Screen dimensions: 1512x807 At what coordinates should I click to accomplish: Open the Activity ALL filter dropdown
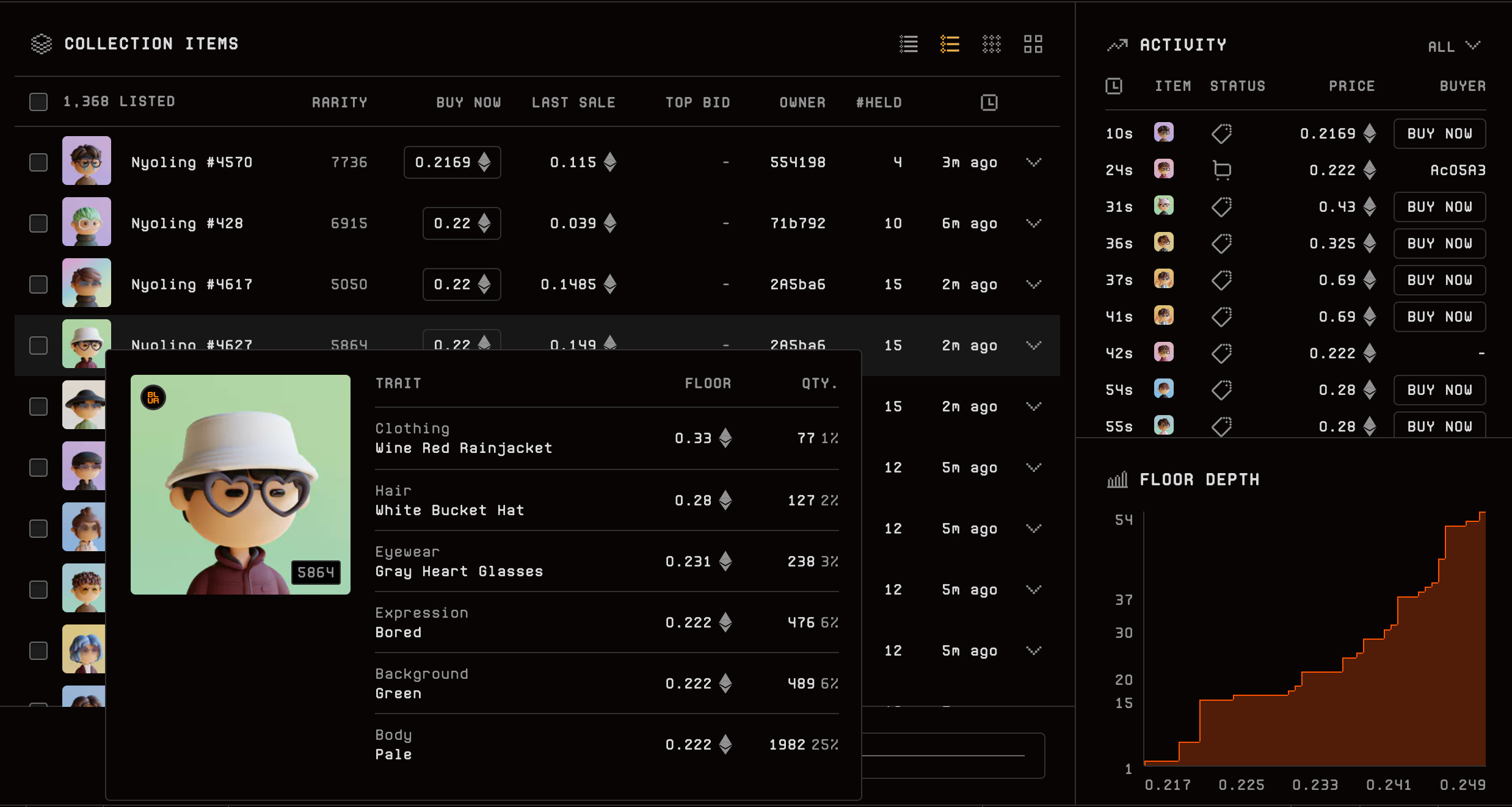point(1453,46)
